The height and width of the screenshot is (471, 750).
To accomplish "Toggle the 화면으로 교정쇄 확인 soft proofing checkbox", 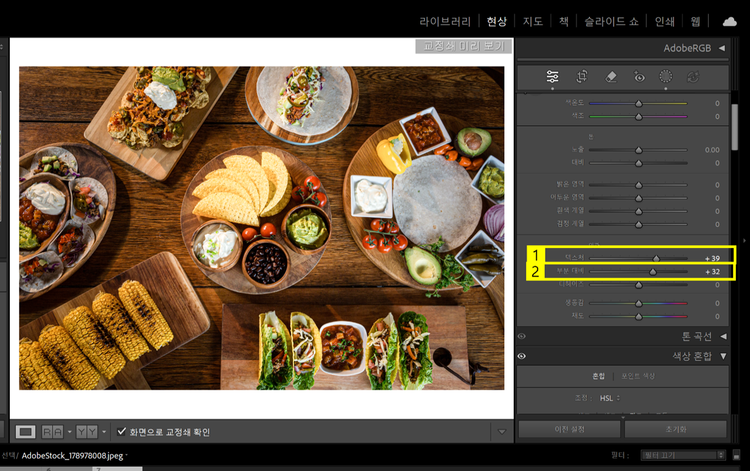I will tap(121, 431).
